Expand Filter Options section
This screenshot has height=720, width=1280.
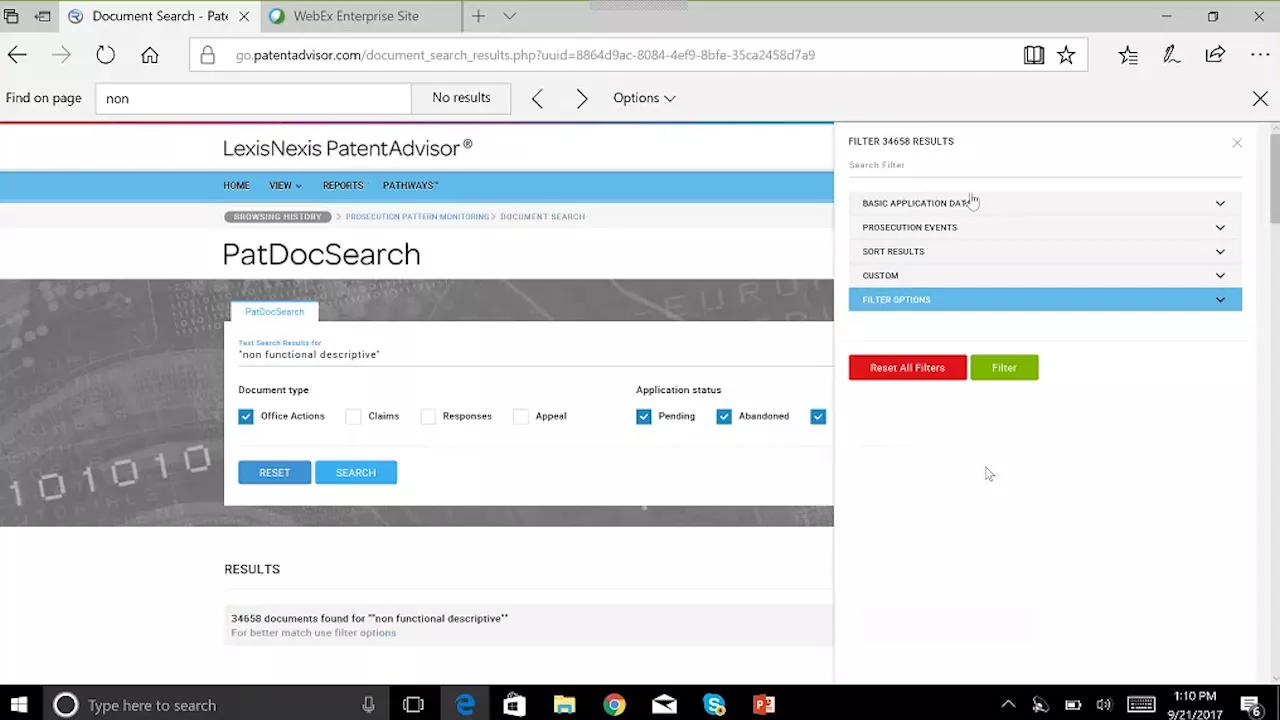coord(1045,299)
